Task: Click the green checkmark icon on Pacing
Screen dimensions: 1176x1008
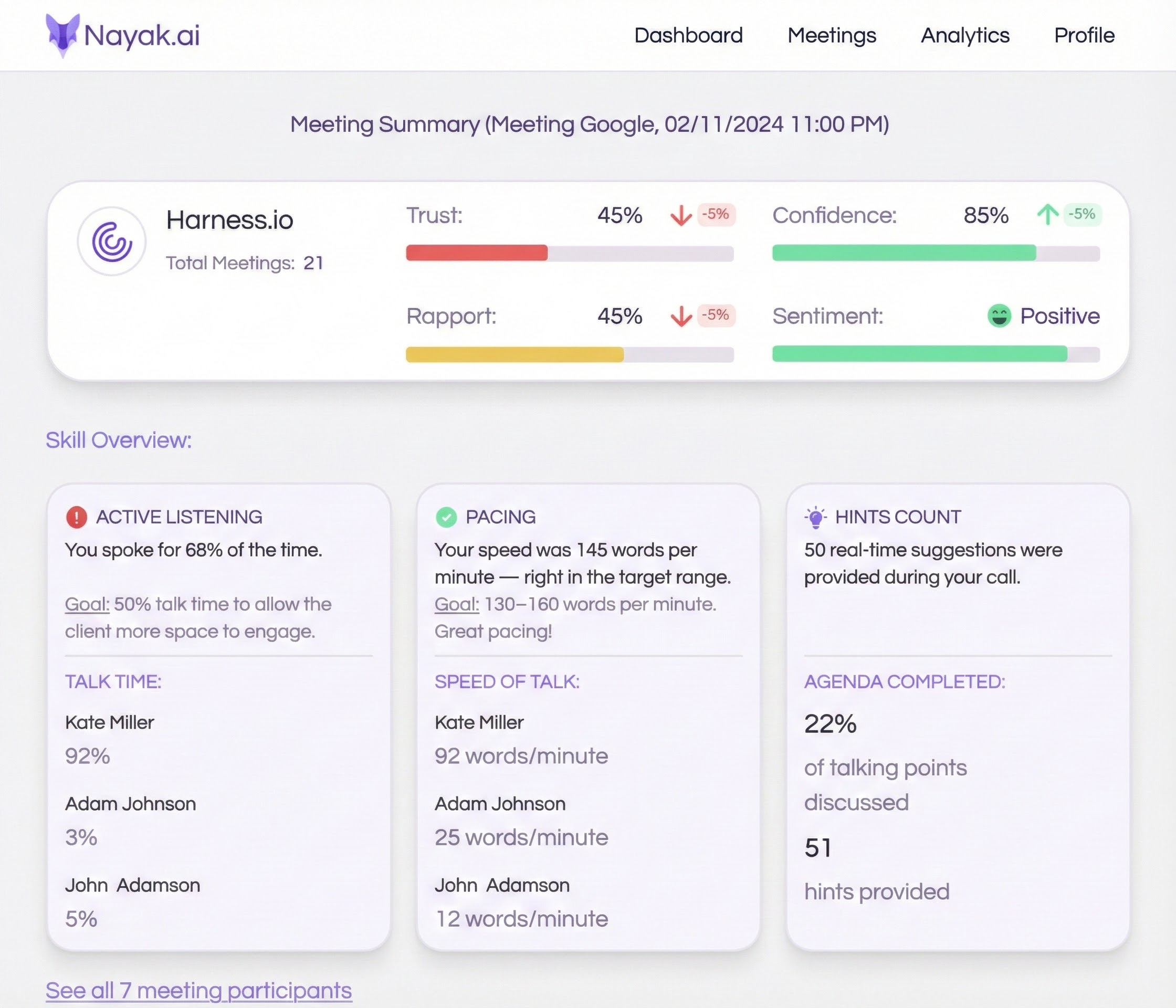Action: [x=446, y=517]
